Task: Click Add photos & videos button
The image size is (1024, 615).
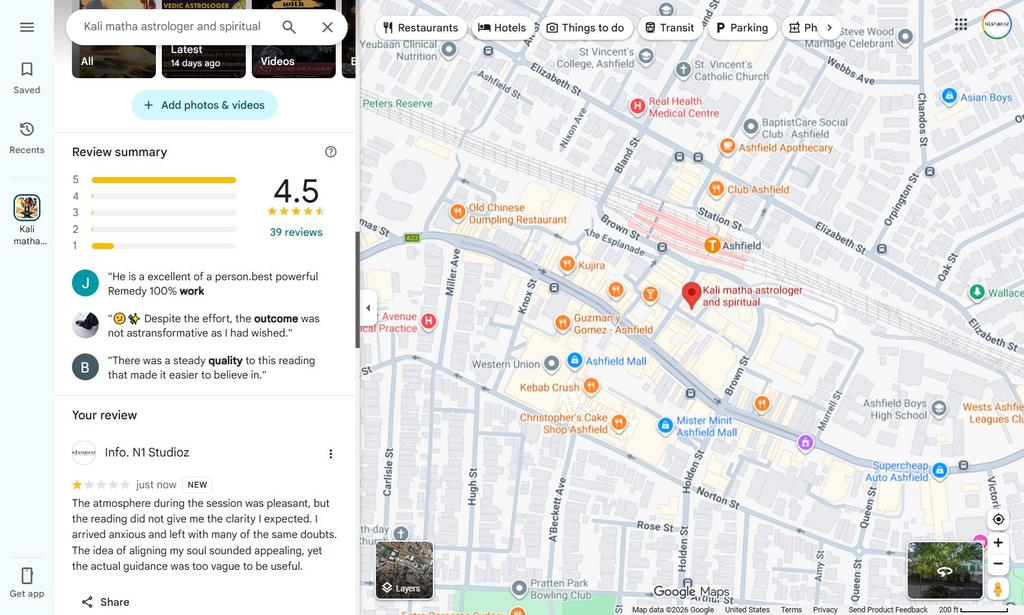Action: coord(204,105)
